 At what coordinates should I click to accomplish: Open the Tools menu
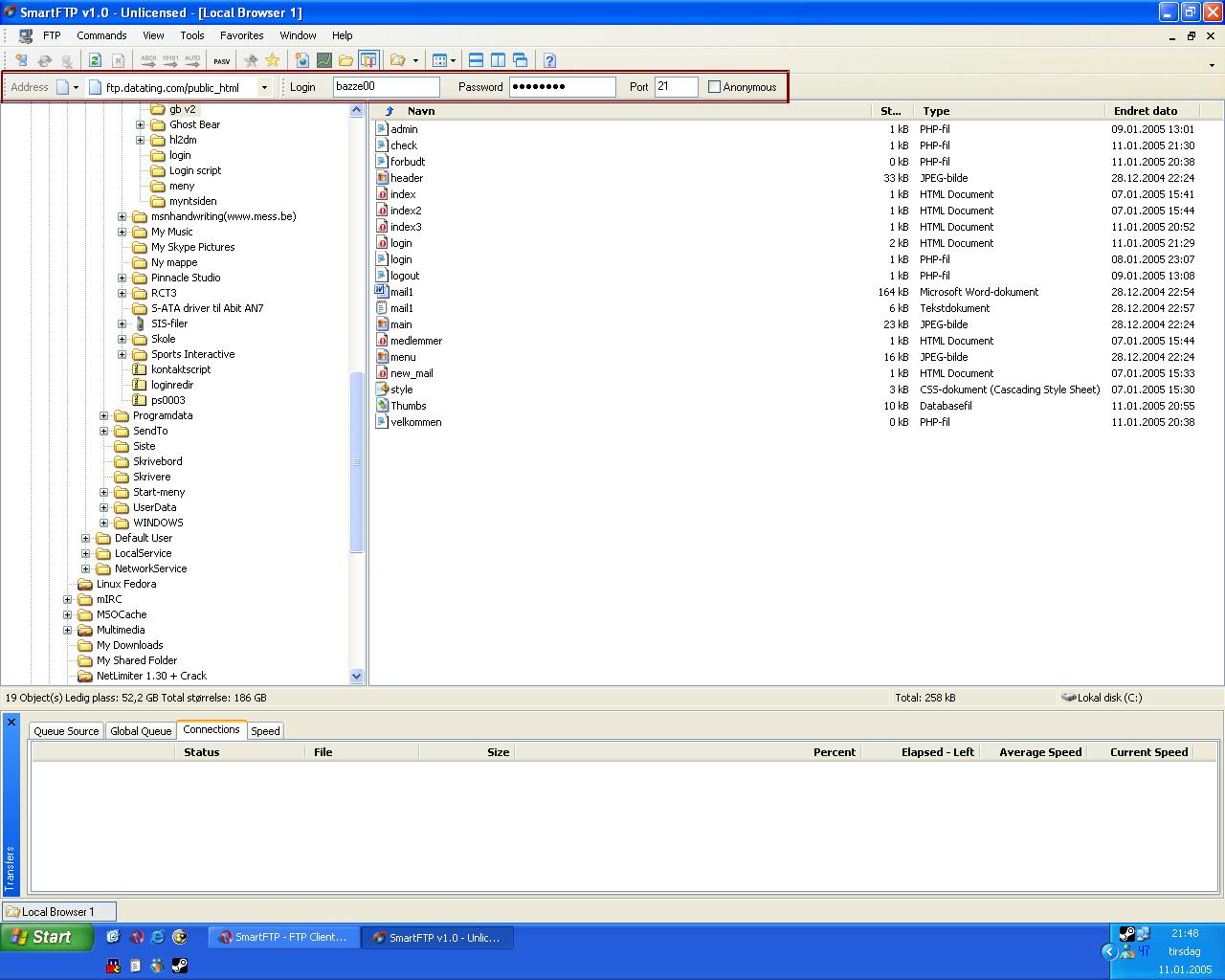click(x=192, y=35)
